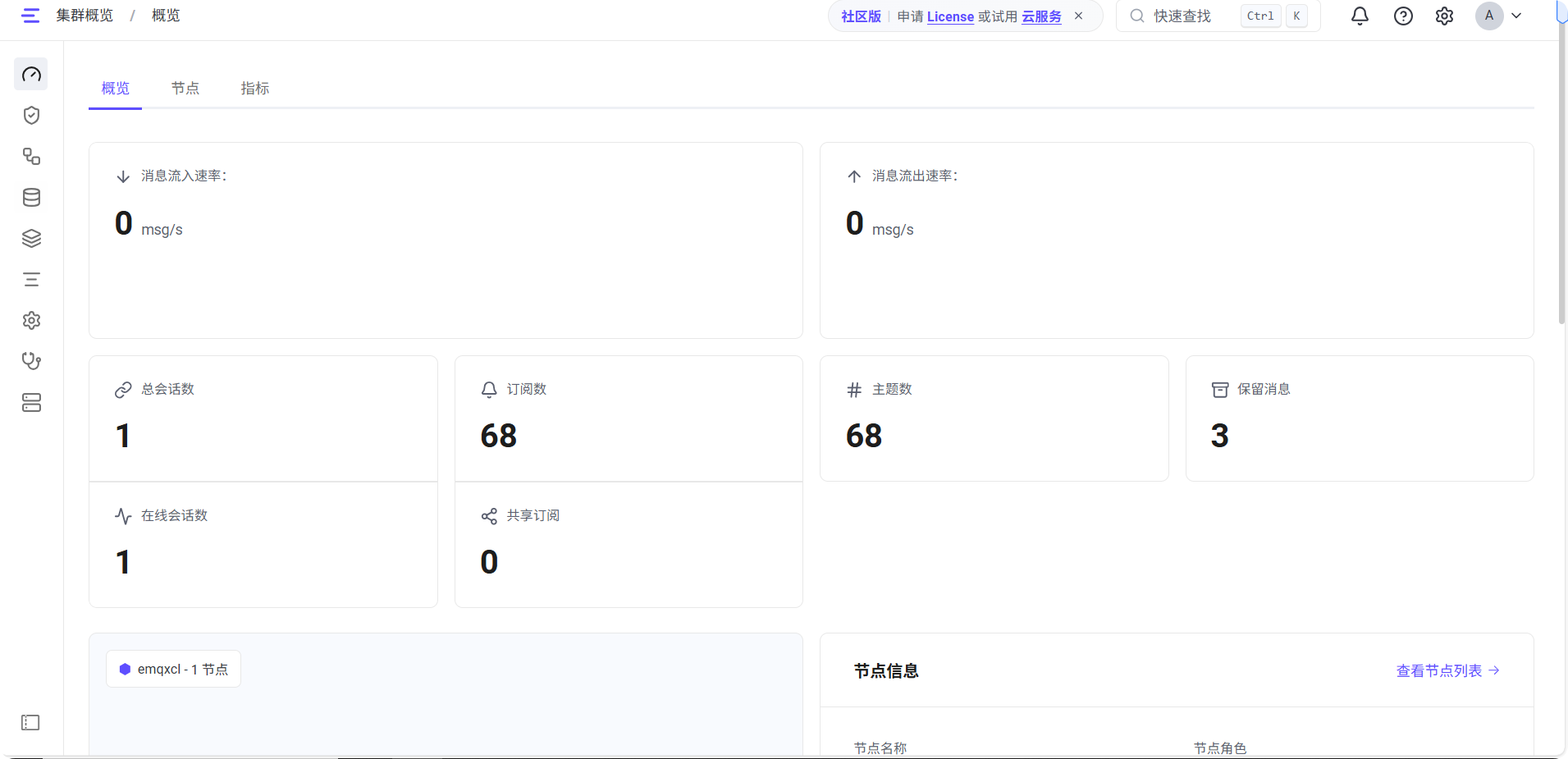Open the Management gear icon in the sidebar
Image resolution: width=1568 pixels, height=759 pixels.
pos(30,320)
